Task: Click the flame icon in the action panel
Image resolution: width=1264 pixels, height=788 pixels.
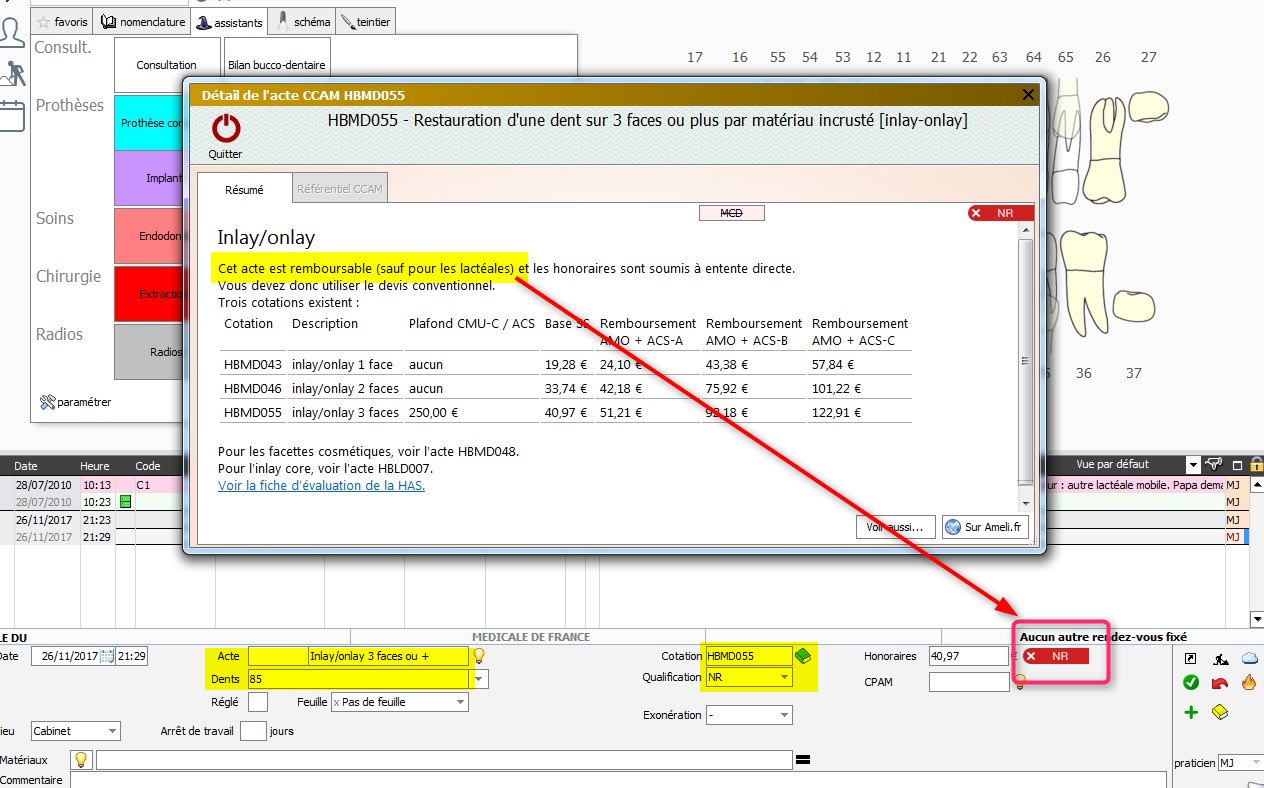Action: coord(1249,683)
